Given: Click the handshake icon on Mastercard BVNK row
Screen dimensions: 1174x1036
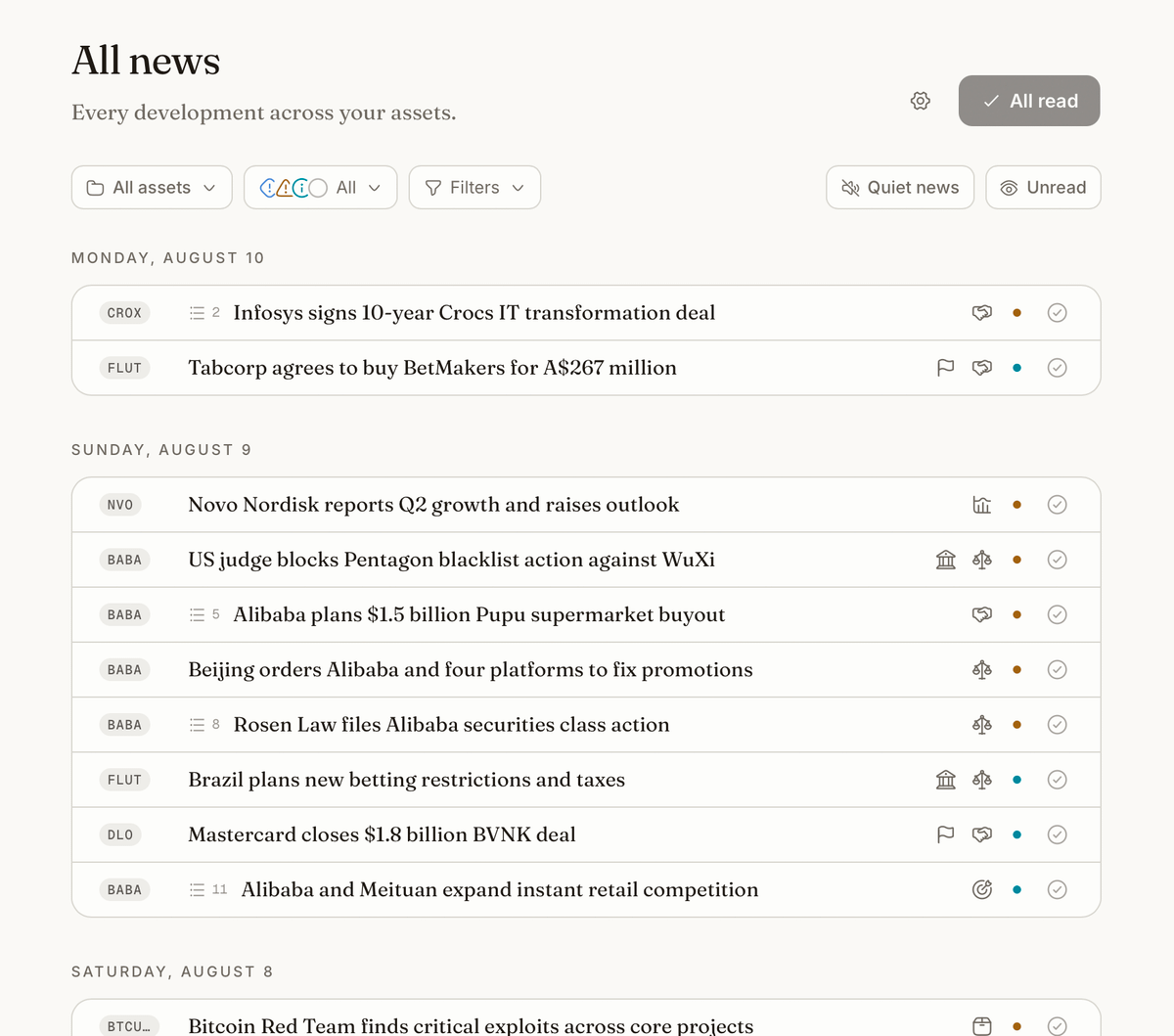Looking at the screenshot, I should click(x=982, y=834).
